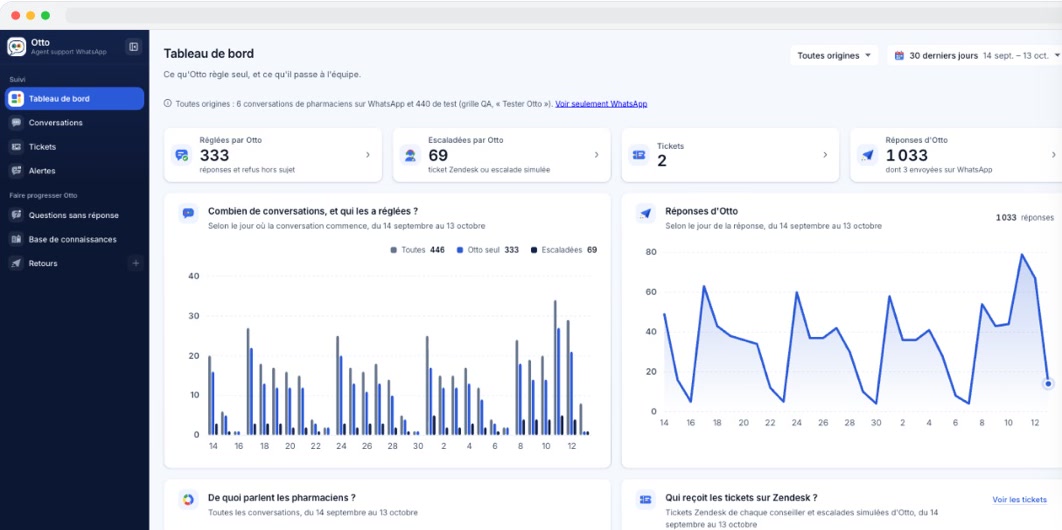Viewport: 1062px width, 530px height.
Task: Click the donut icon of pharmaciens panel
Action: click(188, 500)
